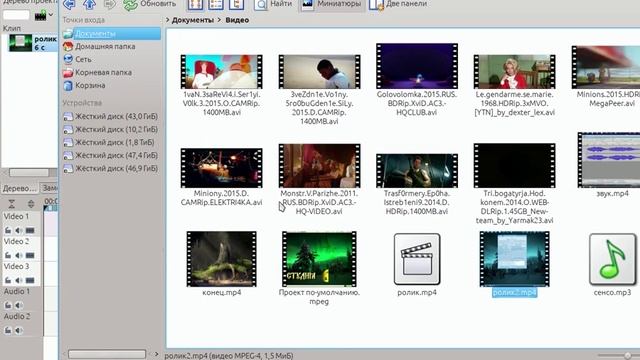The height and width of the screenshot is (360, 640).
Task: Select TrasfOrmery.Ep0ha.Istreb1eni9 video thumbnail
Action: (x=417, y=171)
